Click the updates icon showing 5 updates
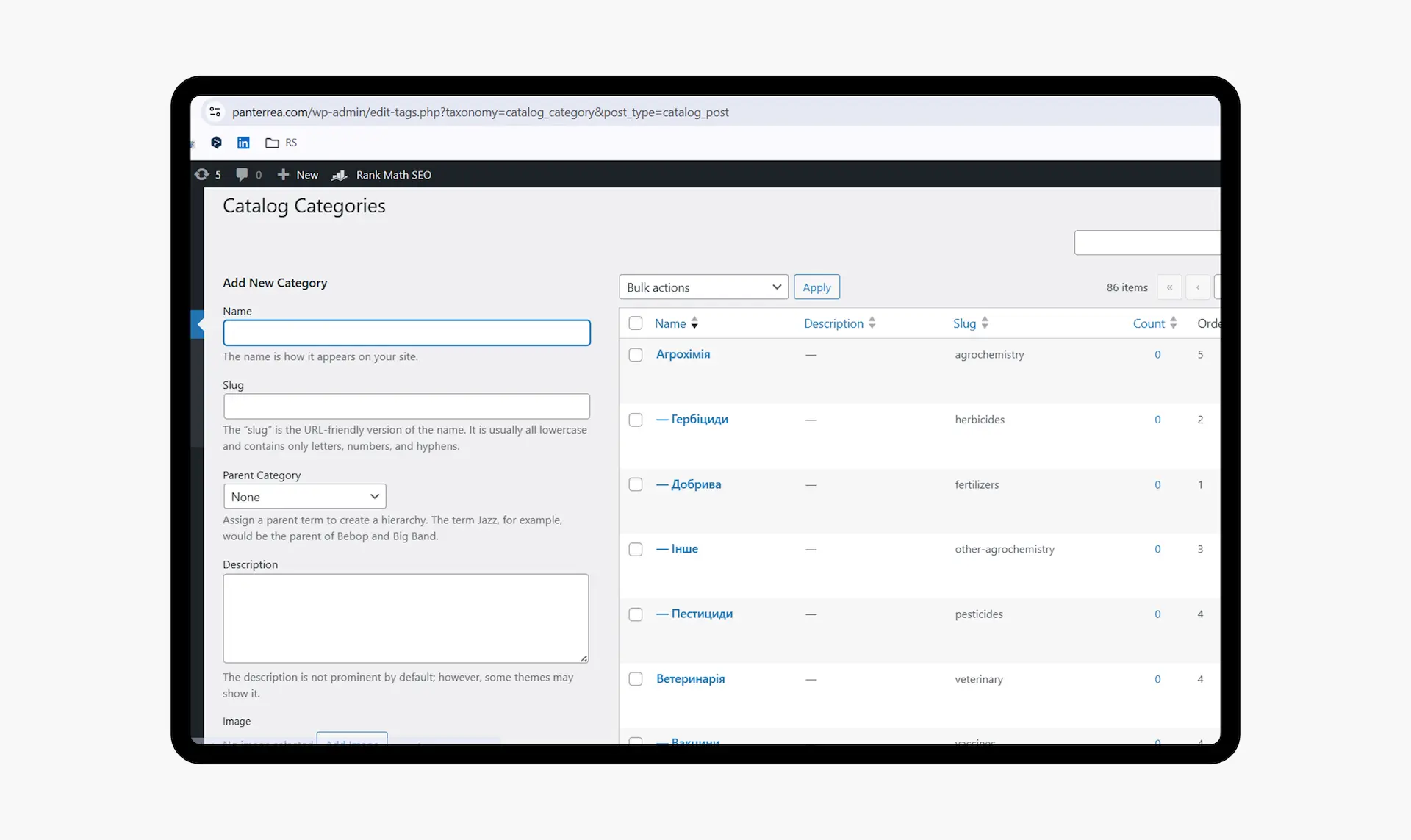Image resolution: width=1411 pixels, height=840 pixels. (x=204, y=174)
